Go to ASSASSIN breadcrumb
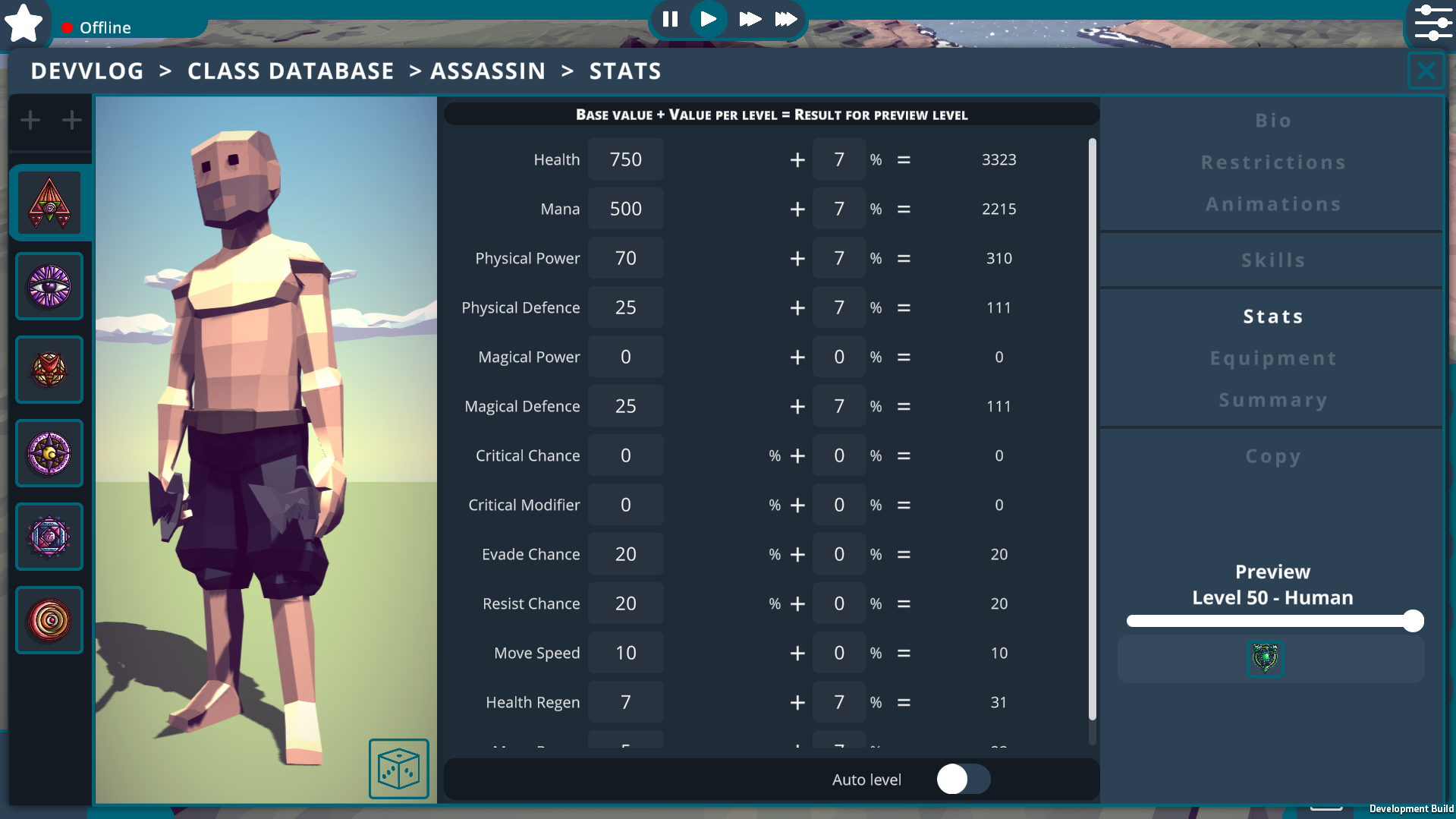The height and width of the screenshot is (819, 1456). 488,71
